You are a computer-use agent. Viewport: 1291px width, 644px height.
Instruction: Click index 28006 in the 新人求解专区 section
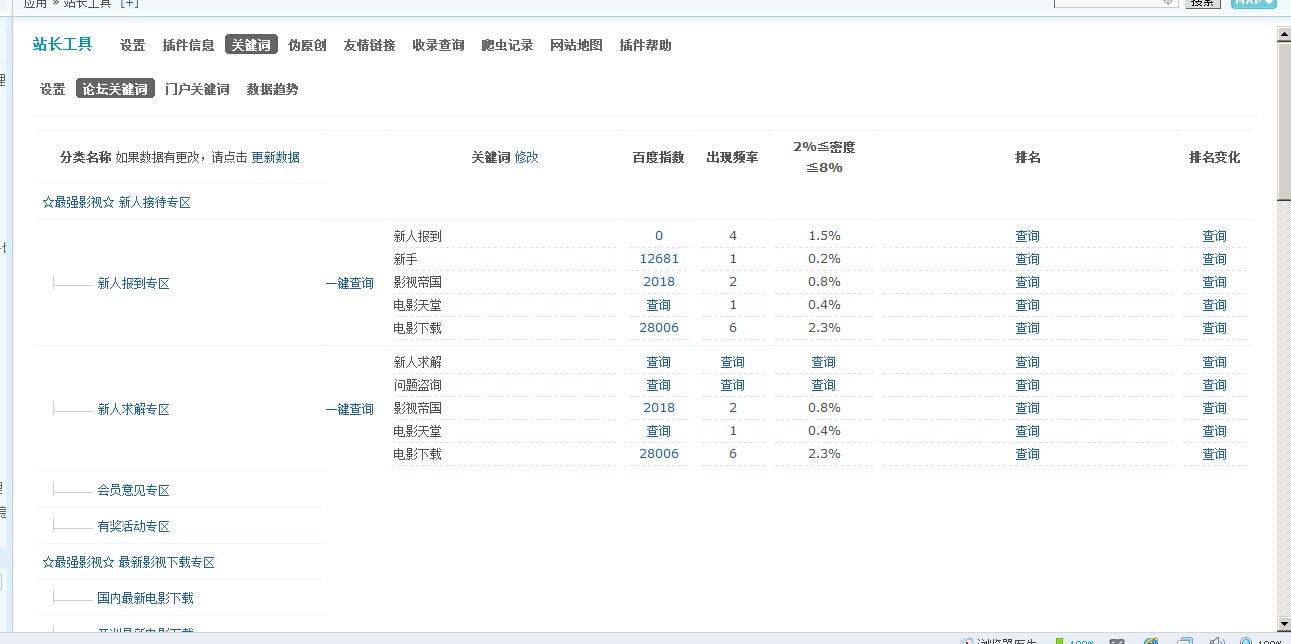(659, 454)
